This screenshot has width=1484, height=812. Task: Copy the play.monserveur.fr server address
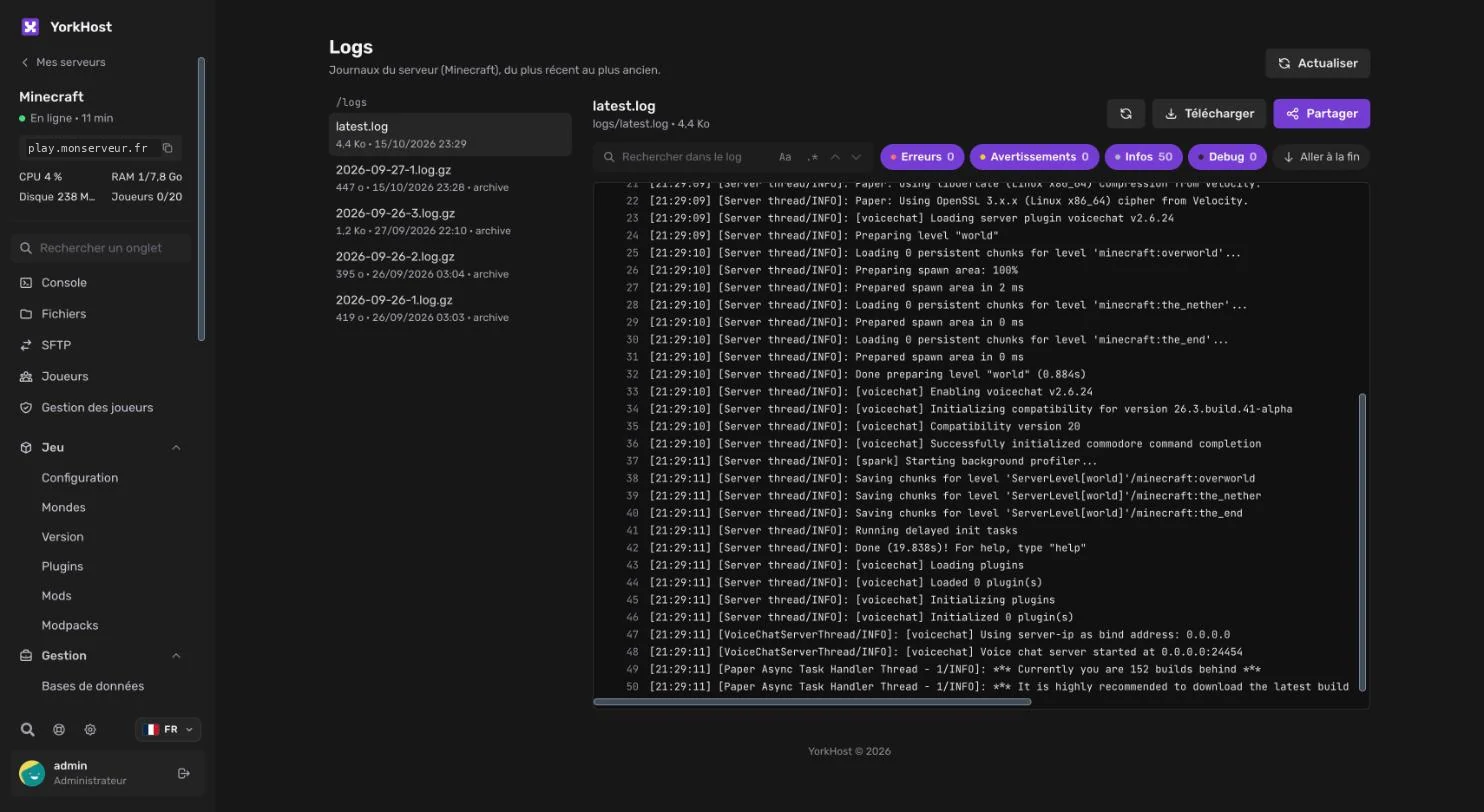(x=167, y=148)
